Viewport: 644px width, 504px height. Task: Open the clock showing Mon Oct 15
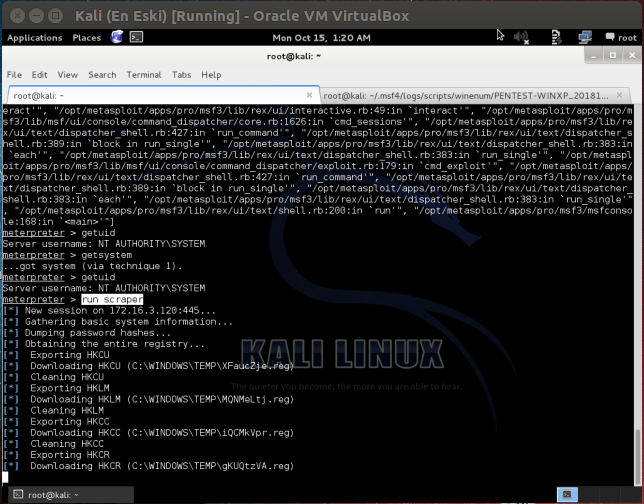321,38
